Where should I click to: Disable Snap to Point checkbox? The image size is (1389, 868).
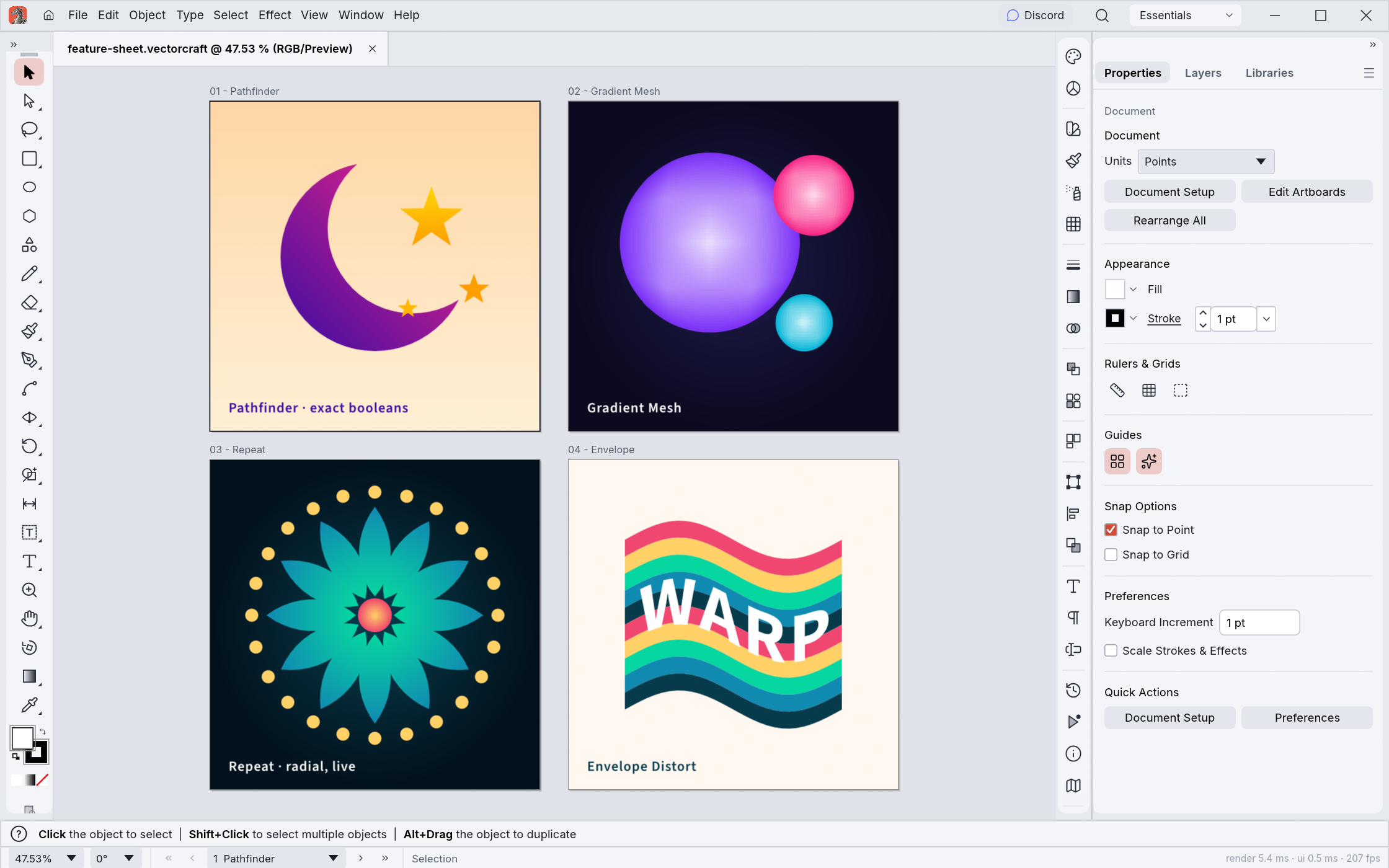click(x=1111, y=530)
